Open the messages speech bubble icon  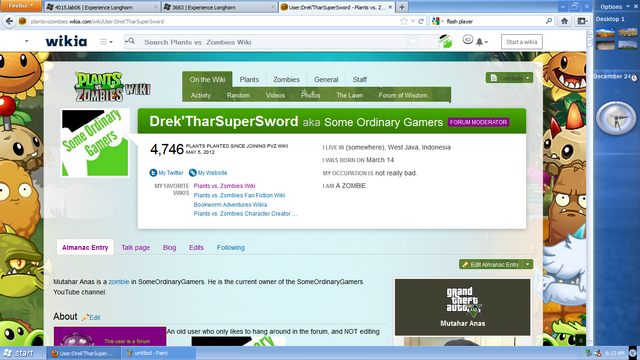[468, 40]
